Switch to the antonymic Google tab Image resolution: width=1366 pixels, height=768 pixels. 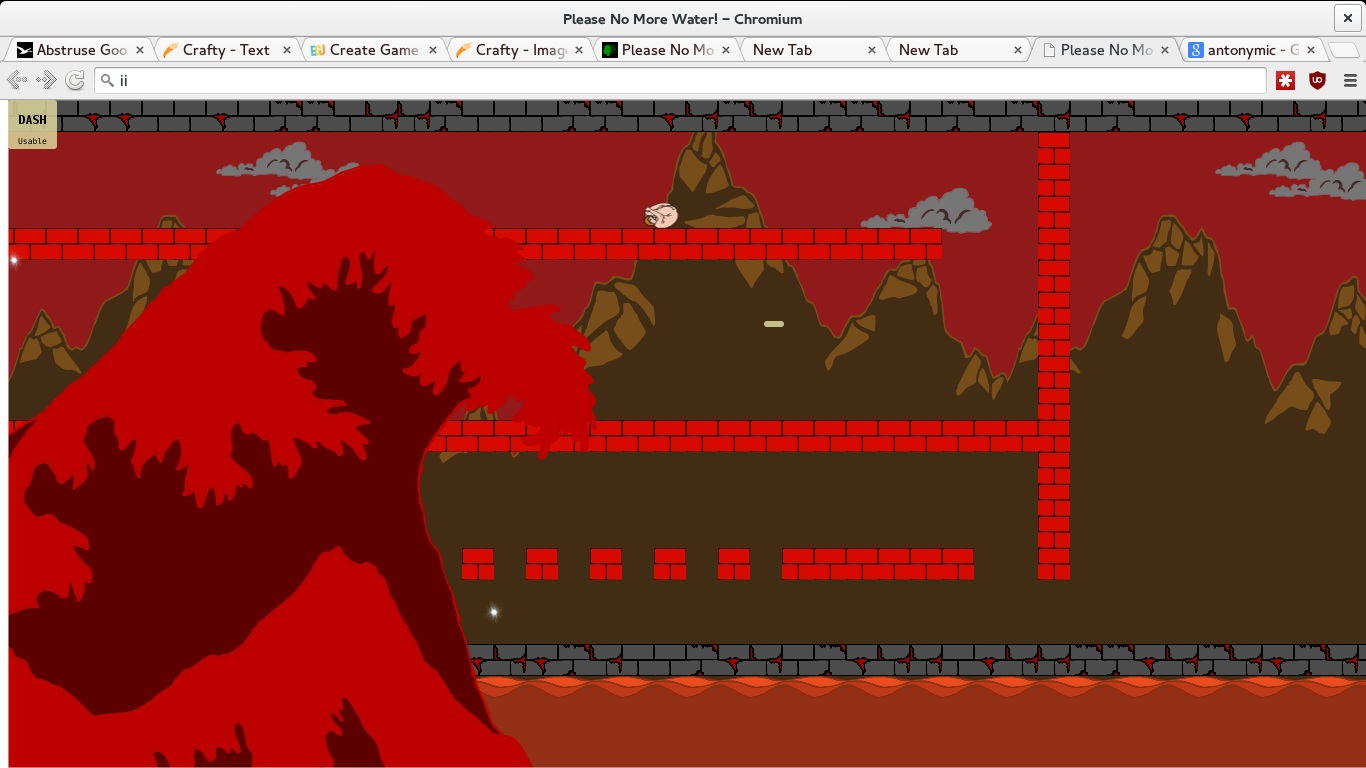tap(1252, 49)
